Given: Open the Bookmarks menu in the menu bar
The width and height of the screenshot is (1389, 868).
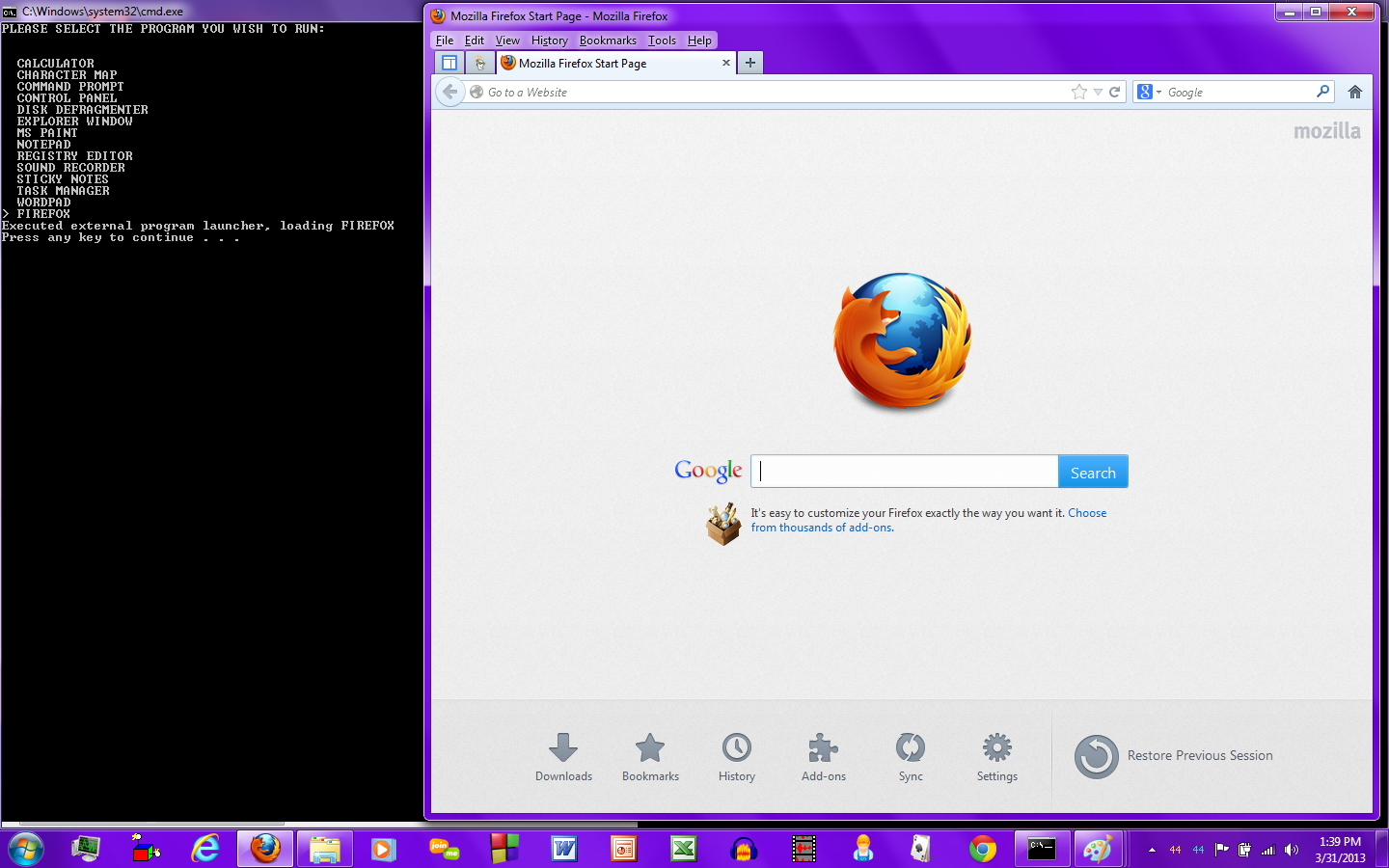Looking at the screenshot, I should 608,41.
